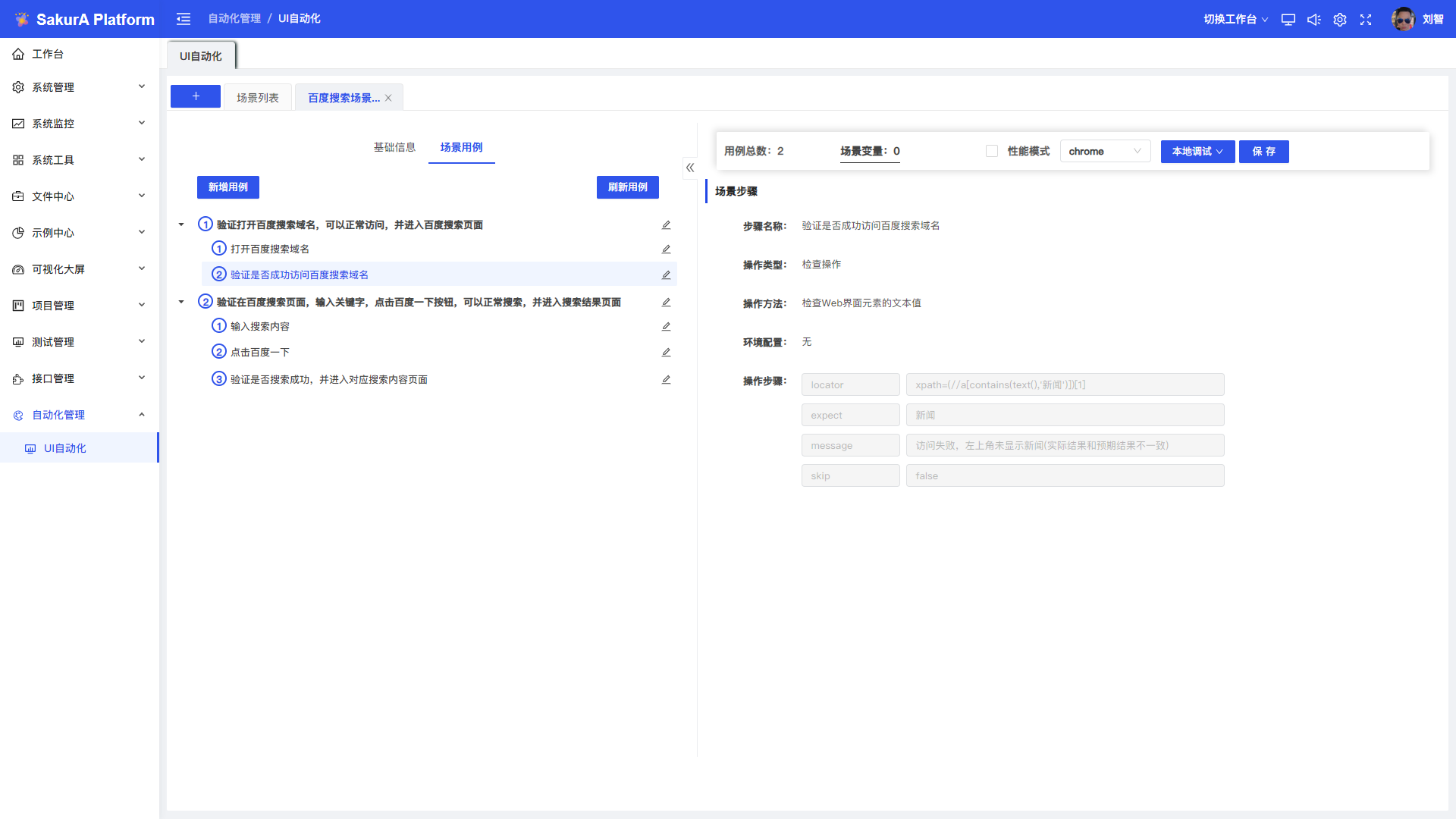The image size is (1456, 819).
Task: Click the 新增用例 button
Action: click(x=227, y=187)
